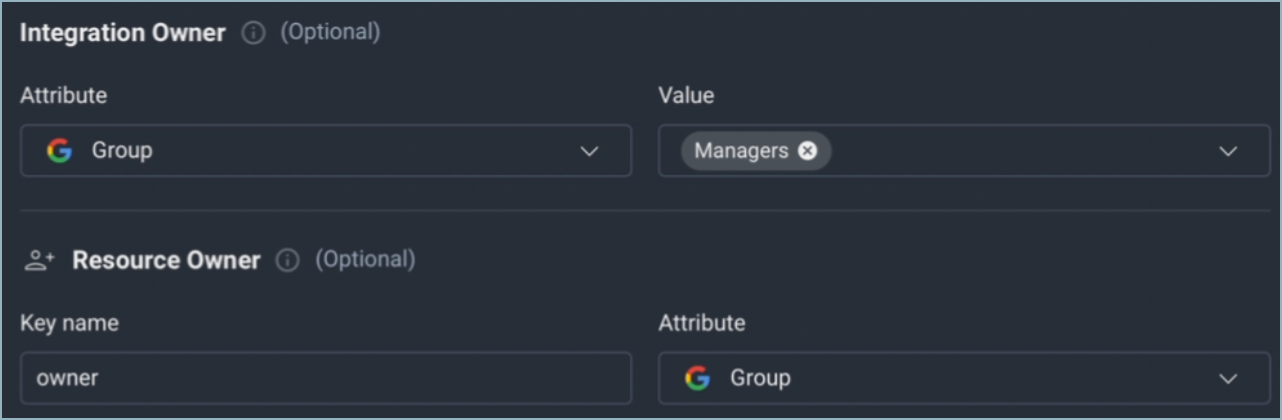Viewport: 1282px width, 420px height.
Task: Click the '(Optional)' text after Resource Owner
Action: click(365, 260)
